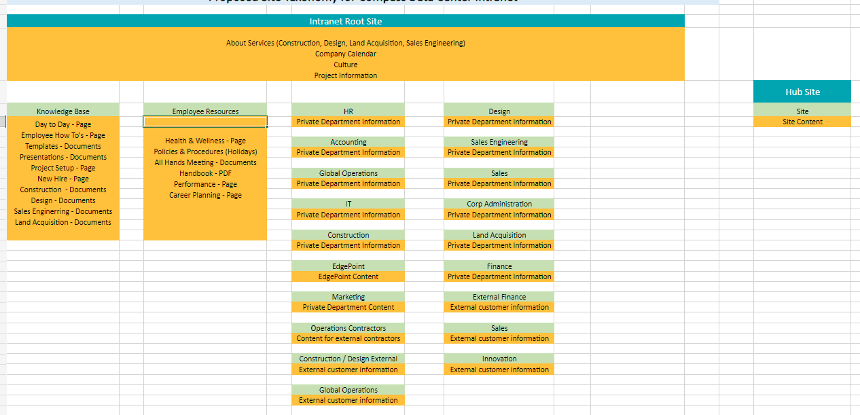This screenshot has height=415, width=860.
Task: Click Private Department Information under HR
Action: pos(348,122)
